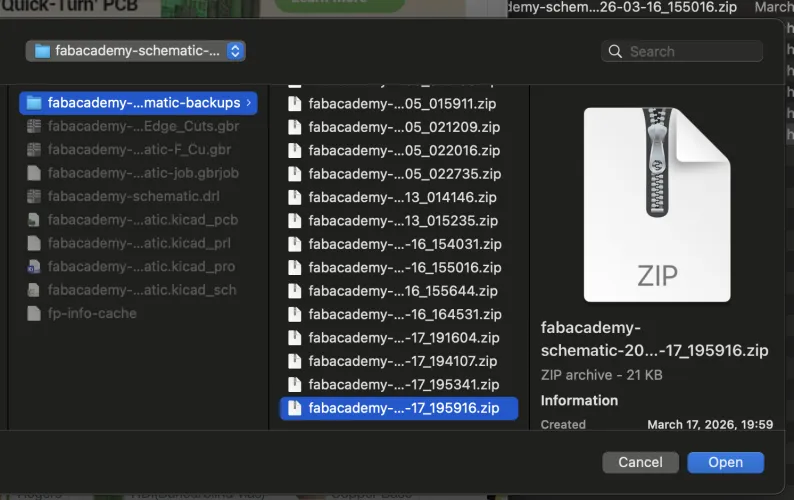
Task: Select fabacademy-...atic-F_Cu.gbr file
Action: 138,149
